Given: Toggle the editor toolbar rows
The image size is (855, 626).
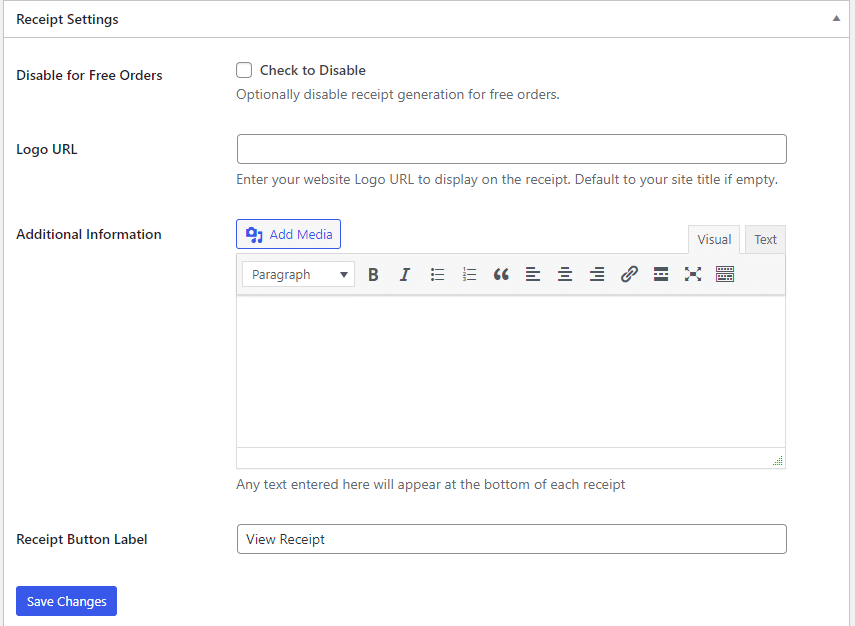Looking at the screenshot, I should tap(725, 274).
